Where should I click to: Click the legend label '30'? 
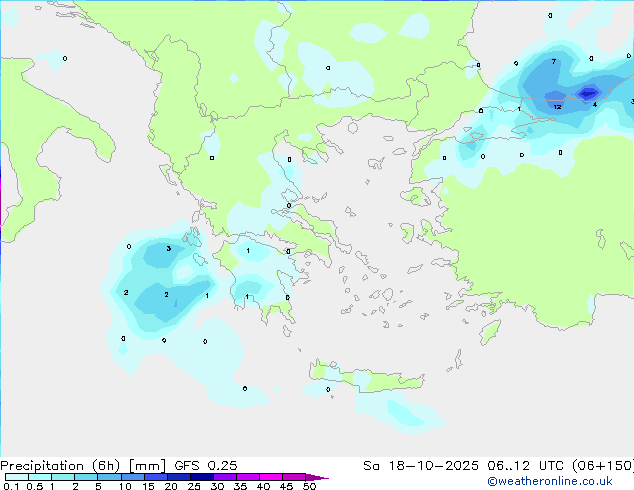[x=217, y=486]
